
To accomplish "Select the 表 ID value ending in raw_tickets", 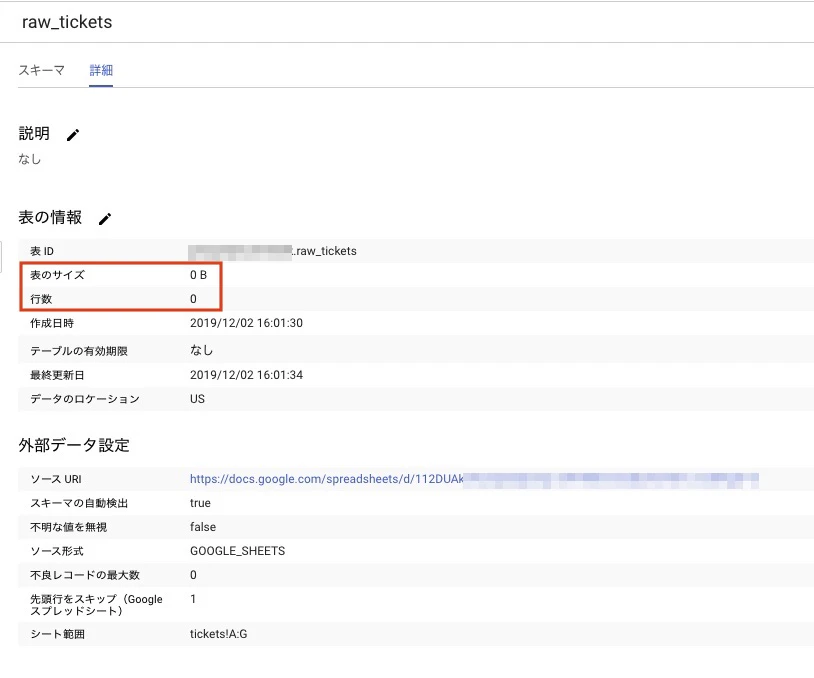I will click(273, 251).
